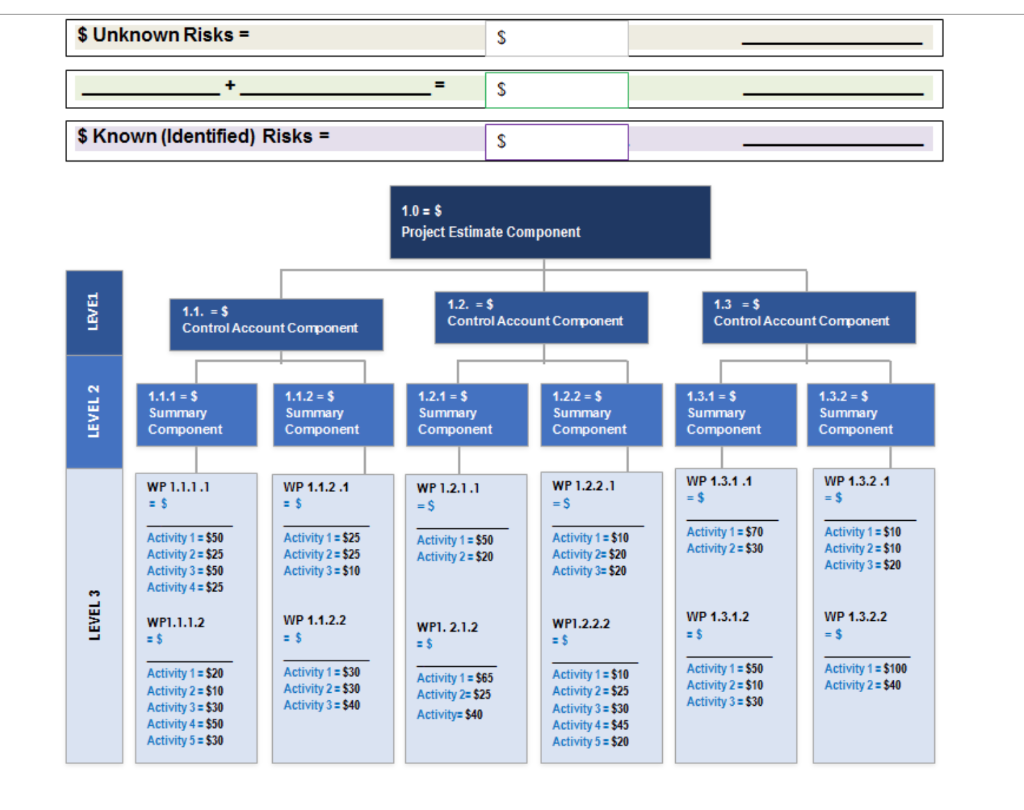Image resolution: width=1024 pixels, height=810 pixels.
Task: Click the WP 1.1.2.1 heading
Action: pyautogui.click(x=316, y=487)
